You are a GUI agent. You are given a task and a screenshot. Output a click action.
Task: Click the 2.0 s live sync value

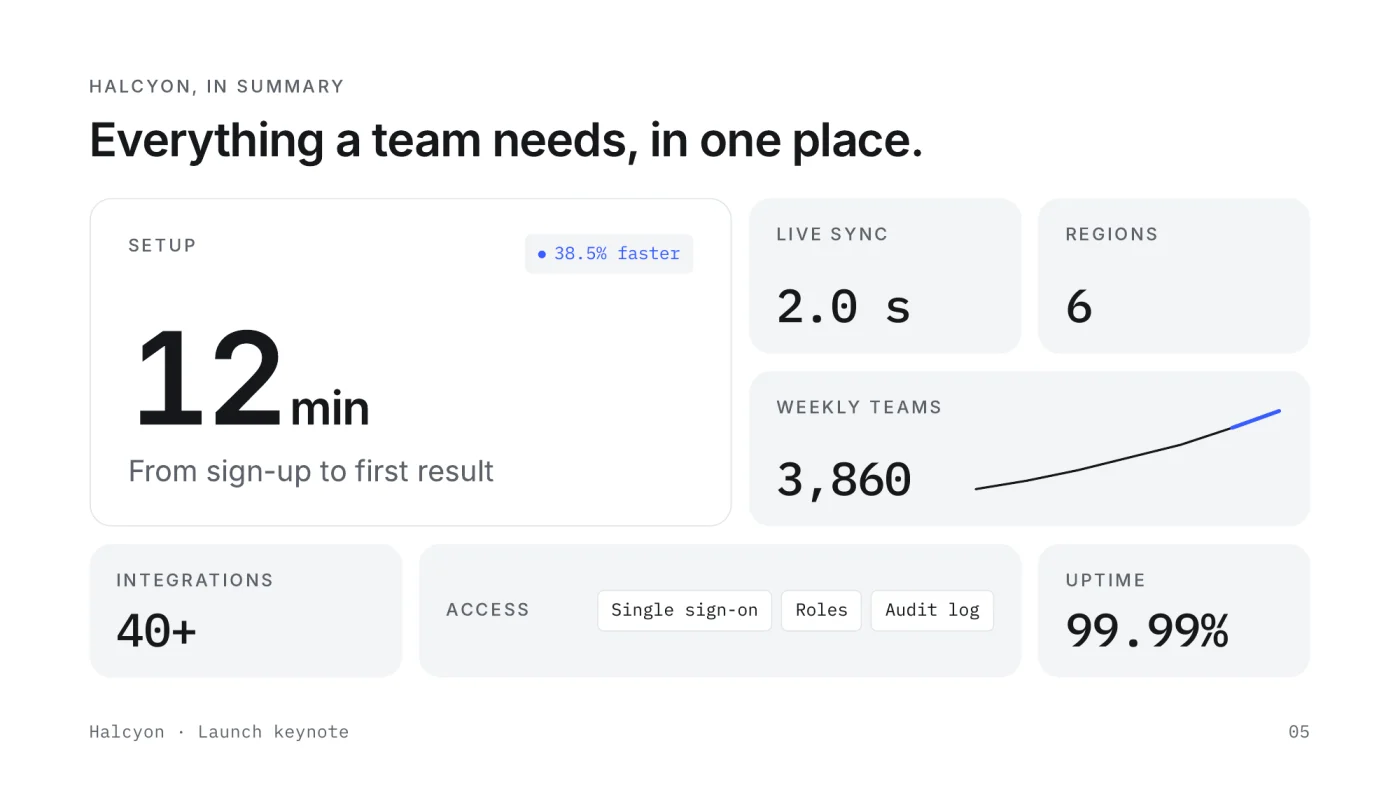click(x=844, y=306)
